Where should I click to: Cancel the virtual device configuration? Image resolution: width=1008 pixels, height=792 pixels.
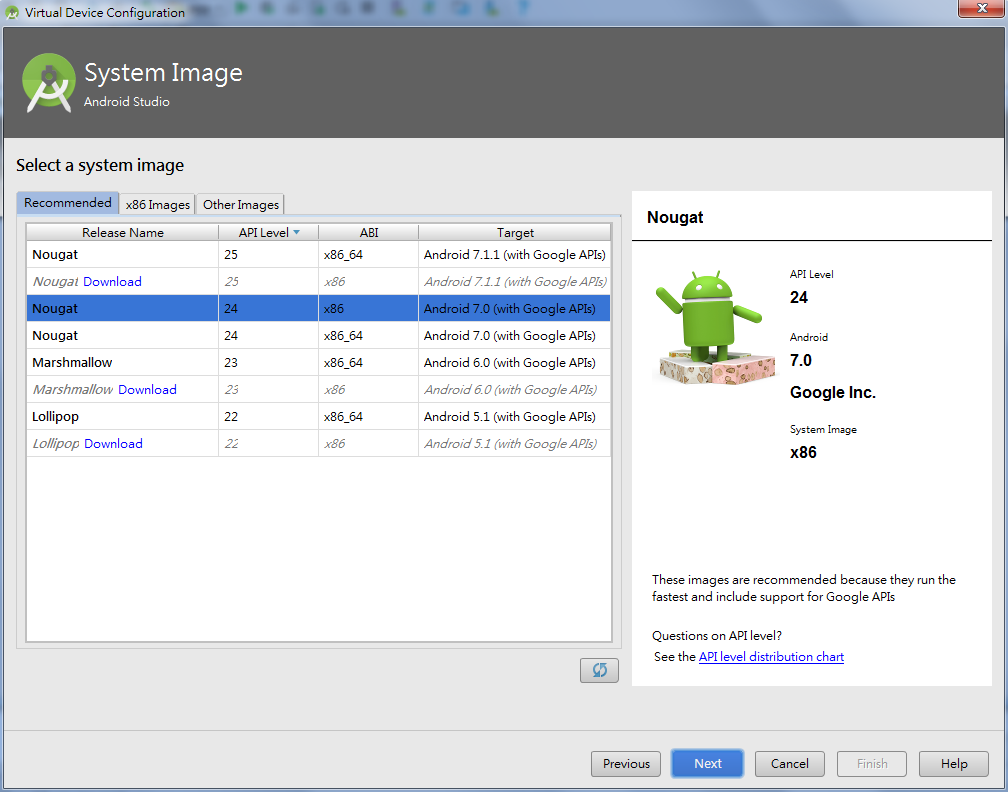789,763
